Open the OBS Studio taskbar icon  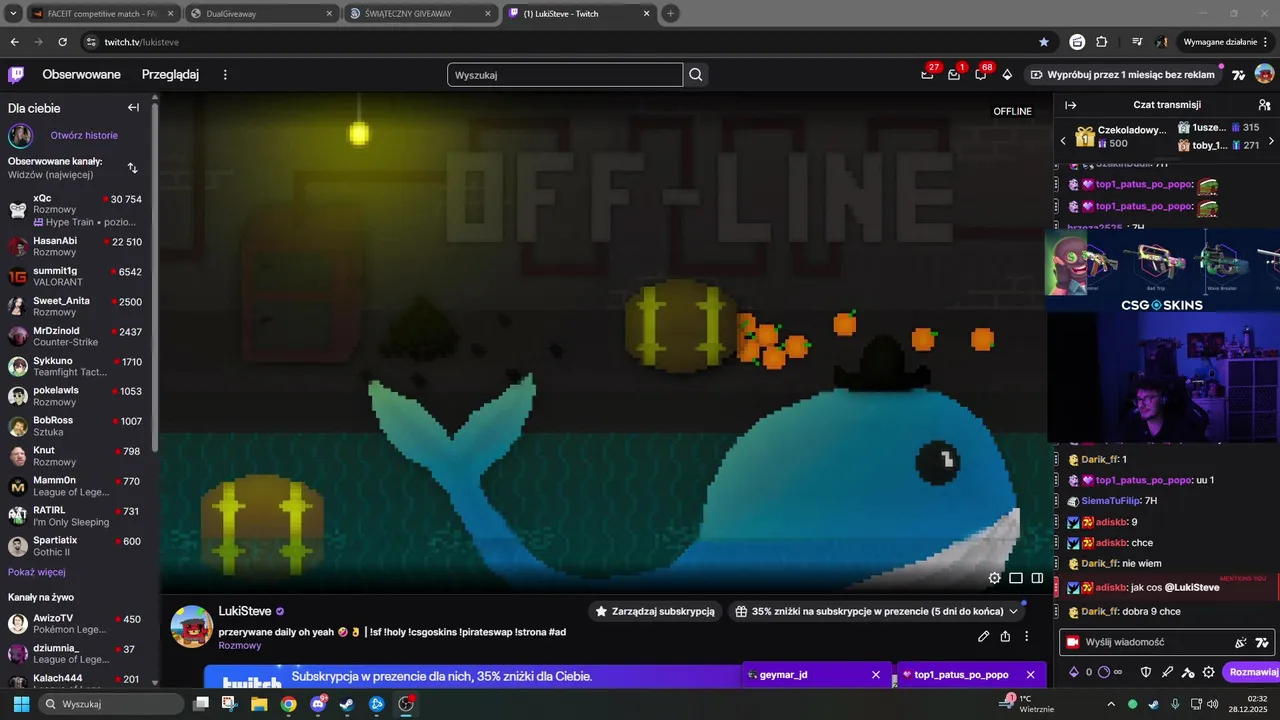tap(405, 704)
